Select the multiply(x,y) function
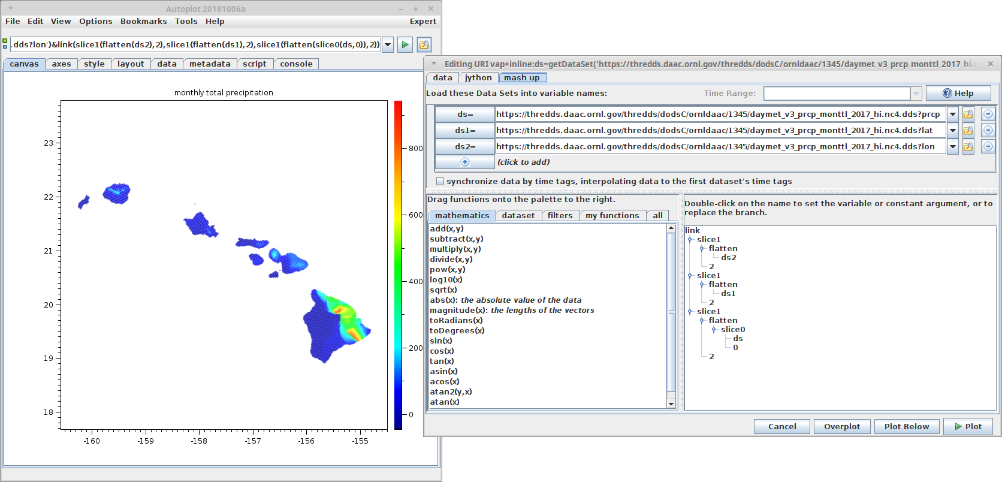The width and height of the screenshot is (1002, 482). click(456, 249)
